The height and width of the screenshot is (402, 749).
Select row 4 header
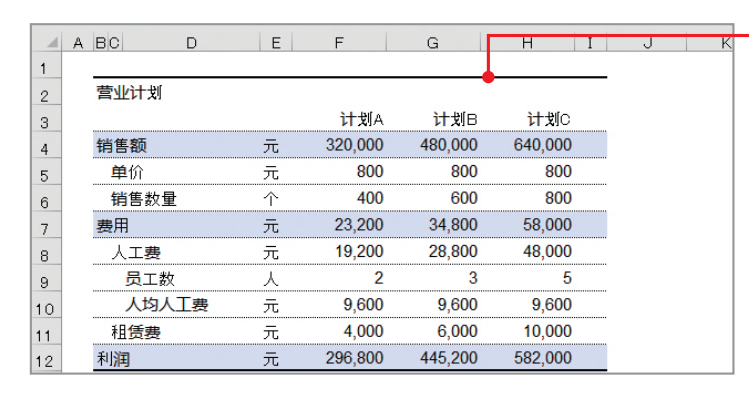46,145
